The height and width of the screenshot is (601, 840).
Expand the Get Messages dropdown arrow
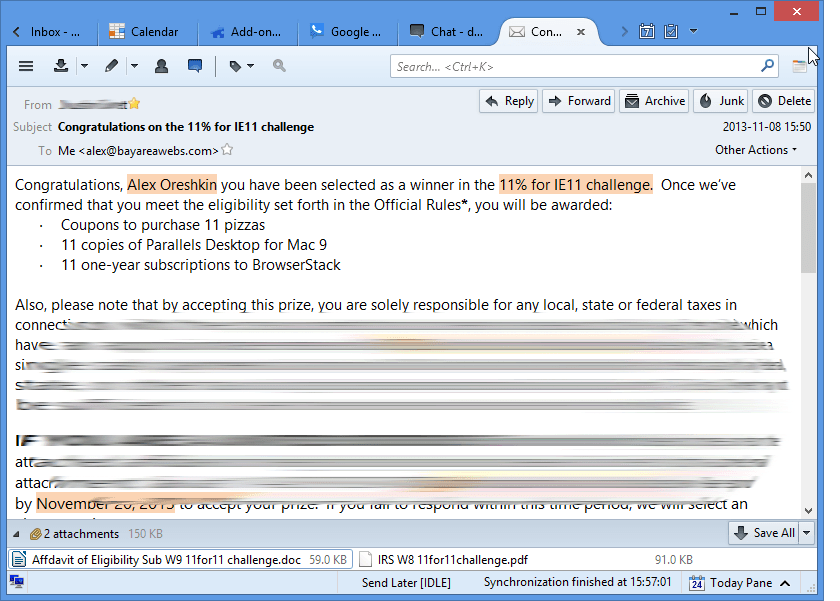84,66
